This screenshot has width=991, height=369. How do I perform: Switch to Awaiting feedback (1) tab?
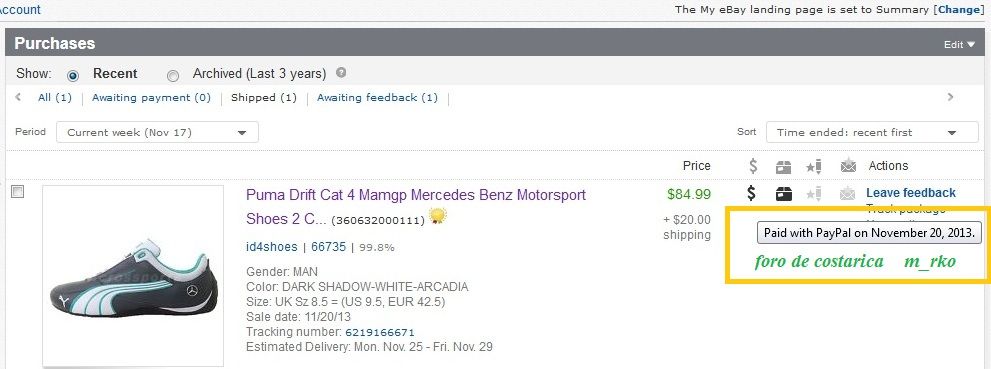point(377,97)
